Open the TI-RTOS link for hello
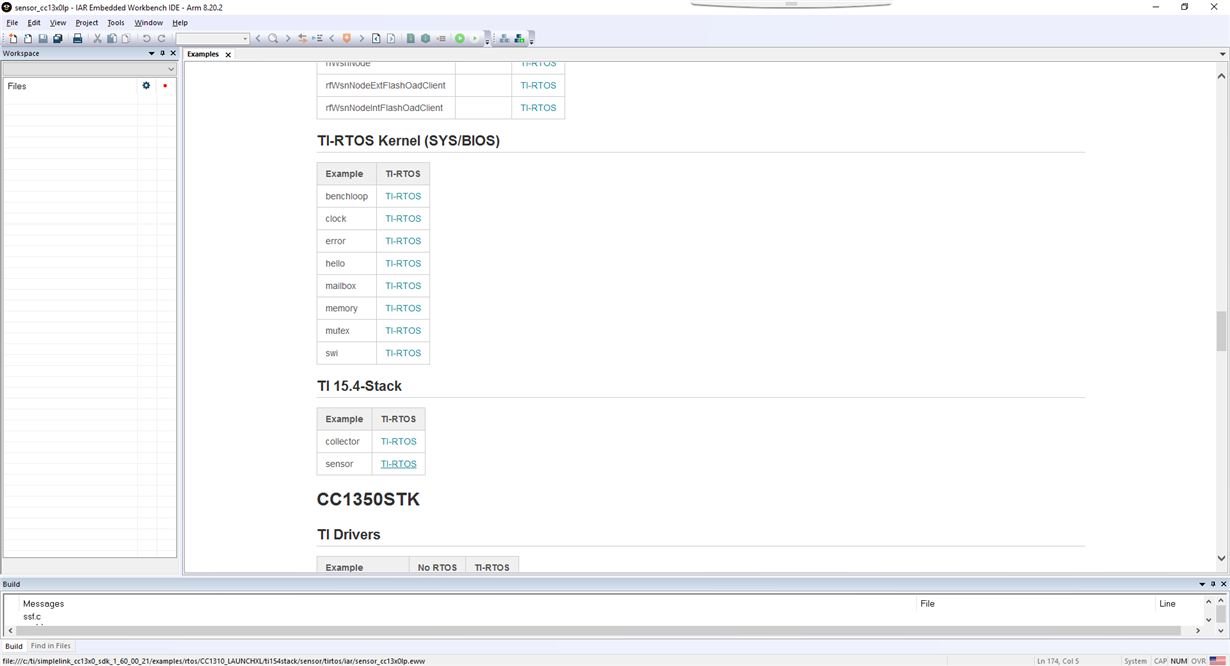The image size is (1230, 666). 403,263
